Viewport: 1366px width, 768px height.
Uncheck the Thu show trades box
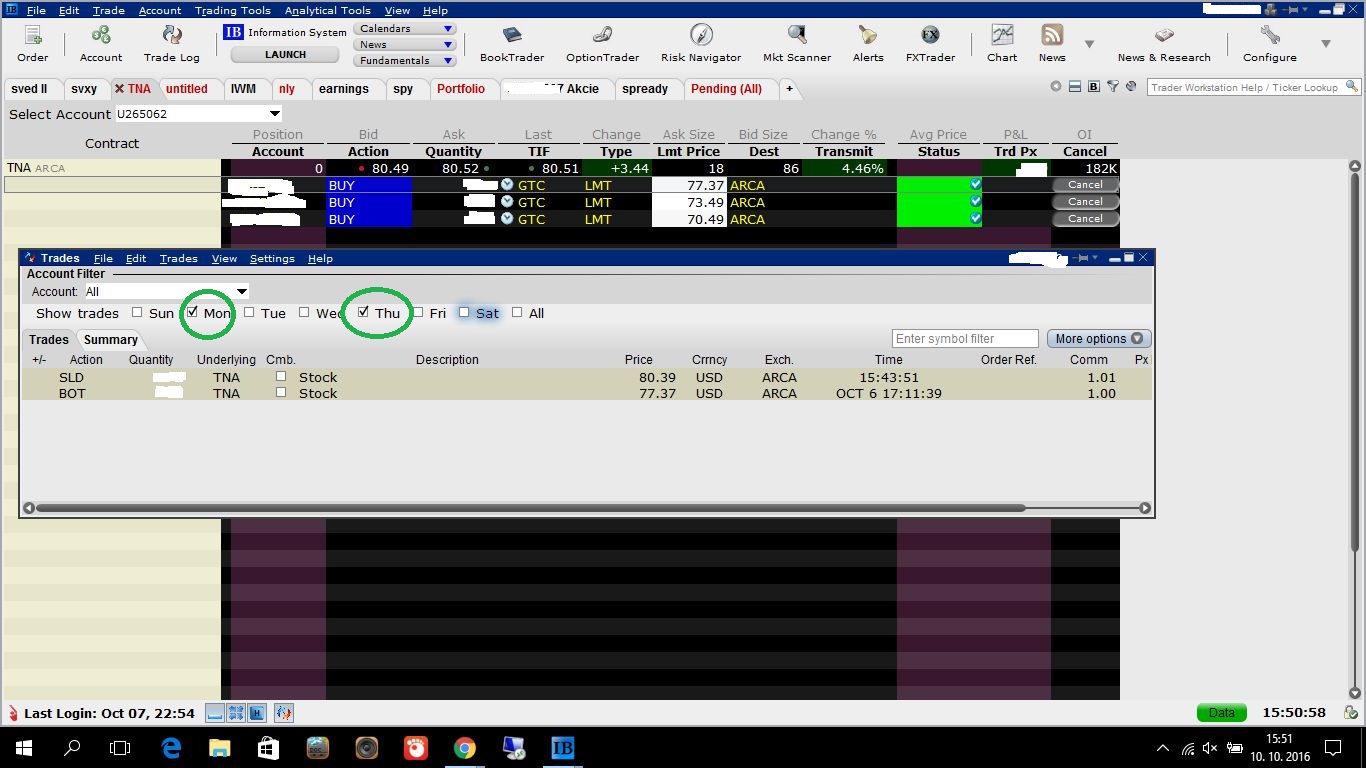[364, 312]
